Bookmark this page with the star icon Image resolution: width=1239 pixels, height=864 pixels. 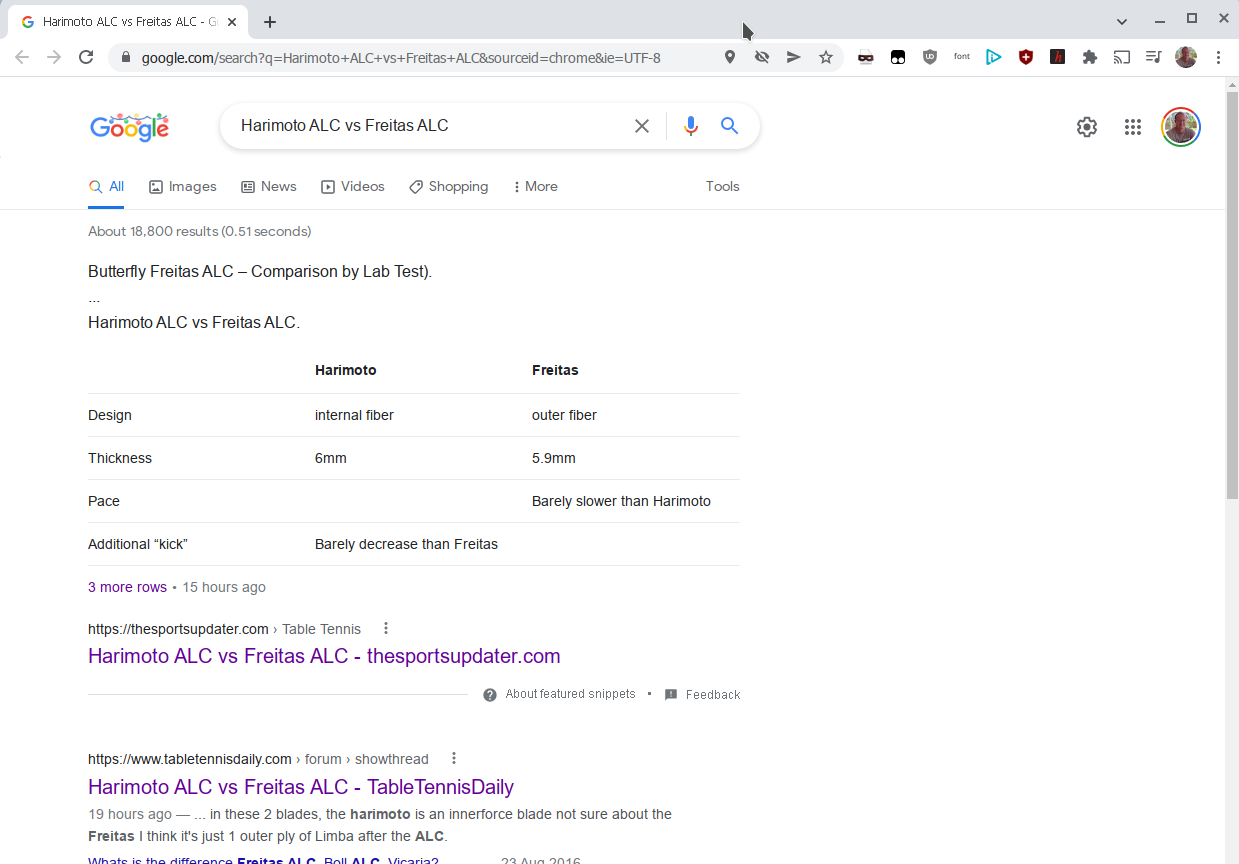pyautogui.click(x=826, y=58)
